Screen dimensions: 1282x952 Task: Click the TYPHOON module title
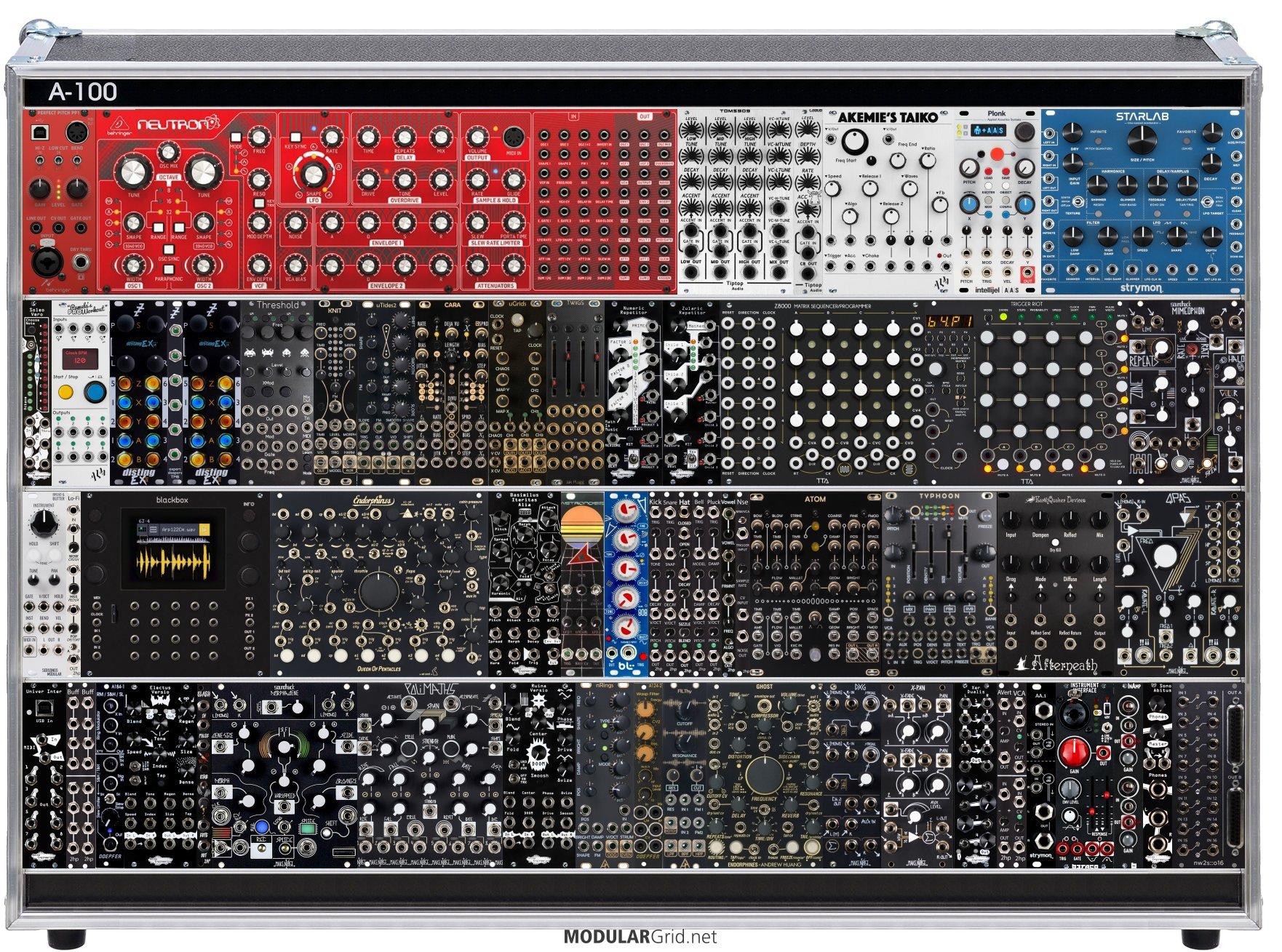(939, 496)
